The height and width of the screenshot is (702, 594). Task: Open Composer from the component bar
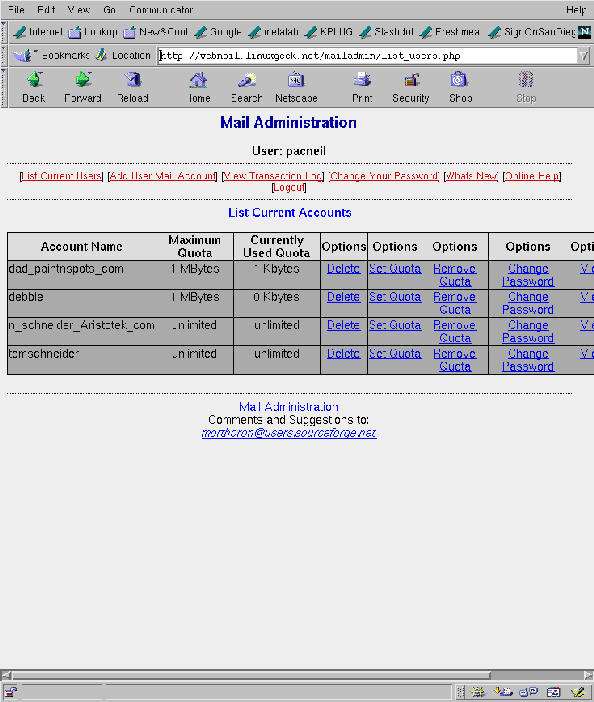578,692
